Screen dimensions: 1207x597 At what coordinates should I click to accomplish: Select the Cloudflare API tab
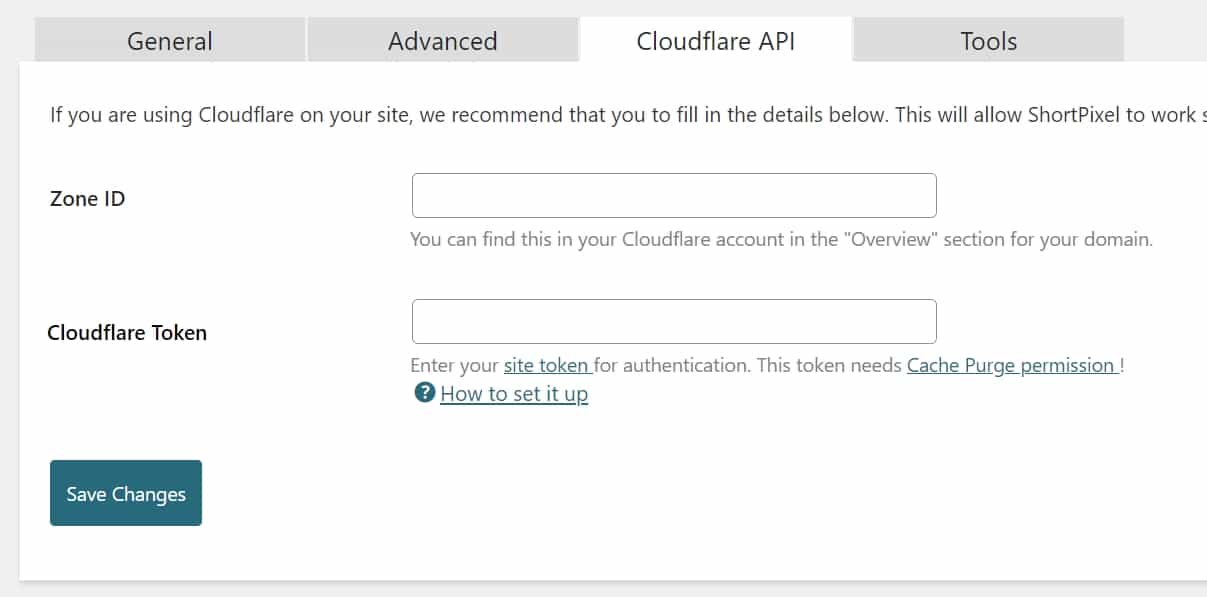[715, 41]
